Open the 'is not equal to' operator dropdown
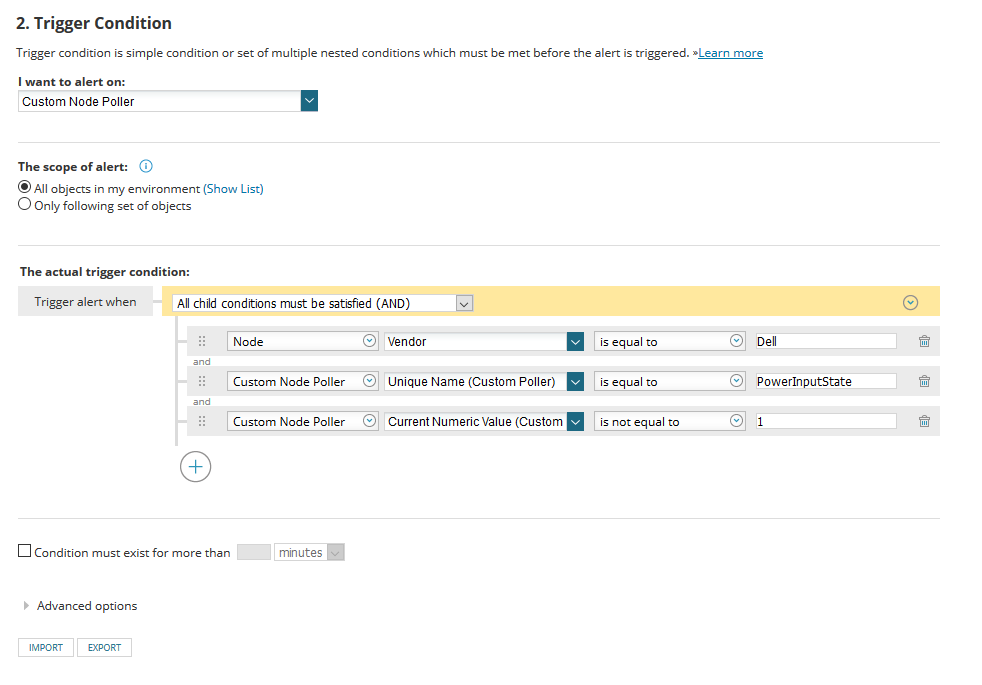This screenshot has width=982, height=685. pos(737,421)
